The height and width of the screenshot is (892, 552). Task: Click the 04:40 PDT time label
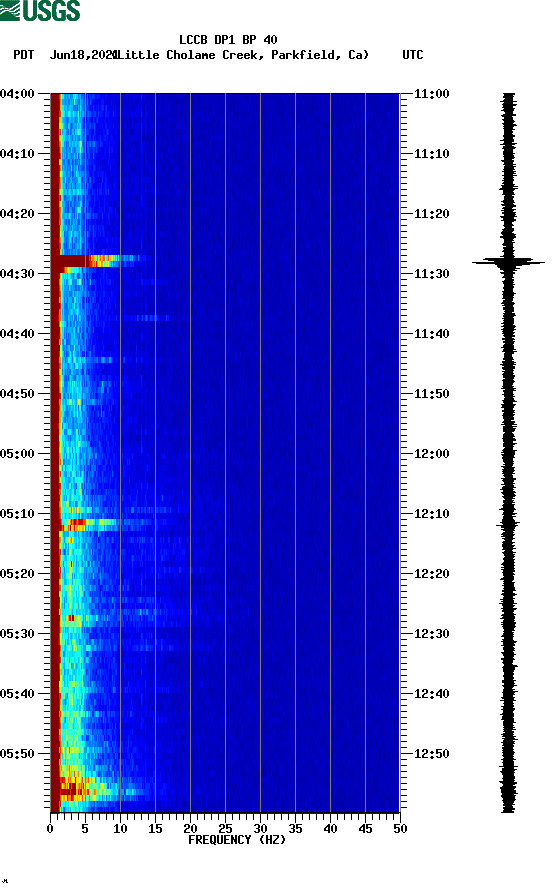[17, 333]
